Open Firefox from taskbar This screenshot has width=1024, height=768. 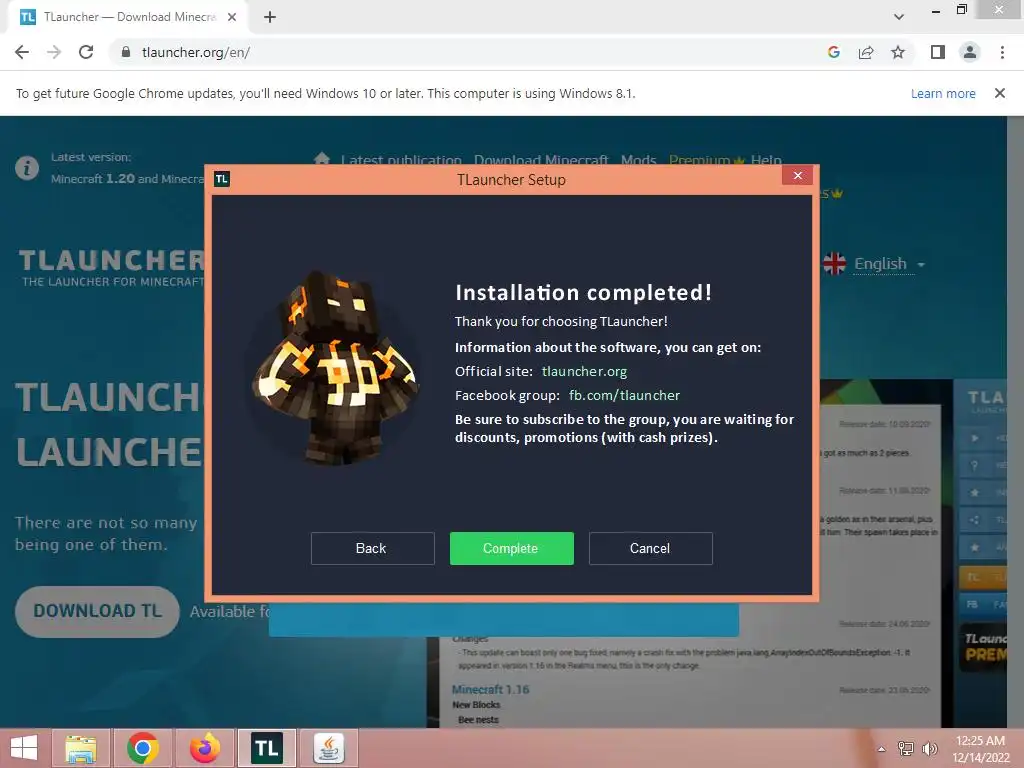click(x=205, y=748)
